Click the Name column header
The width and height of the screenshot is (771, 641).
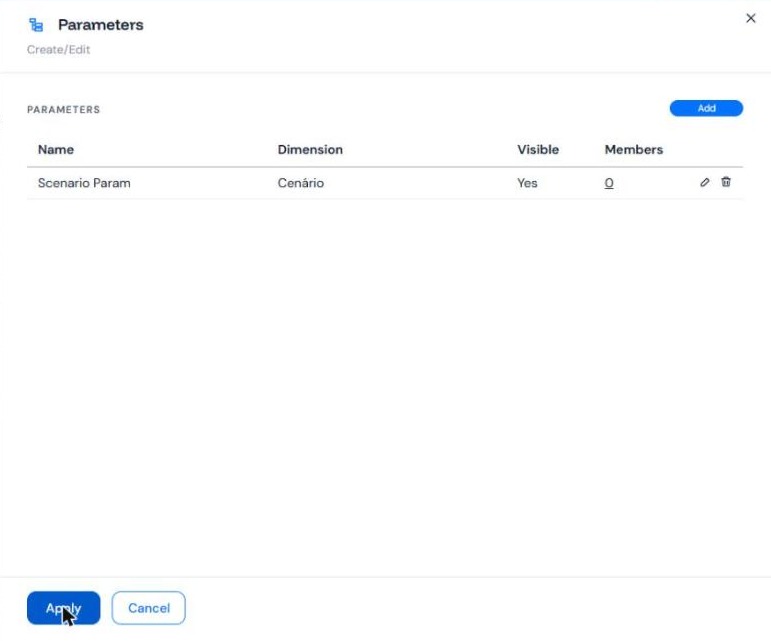[56, 149]
